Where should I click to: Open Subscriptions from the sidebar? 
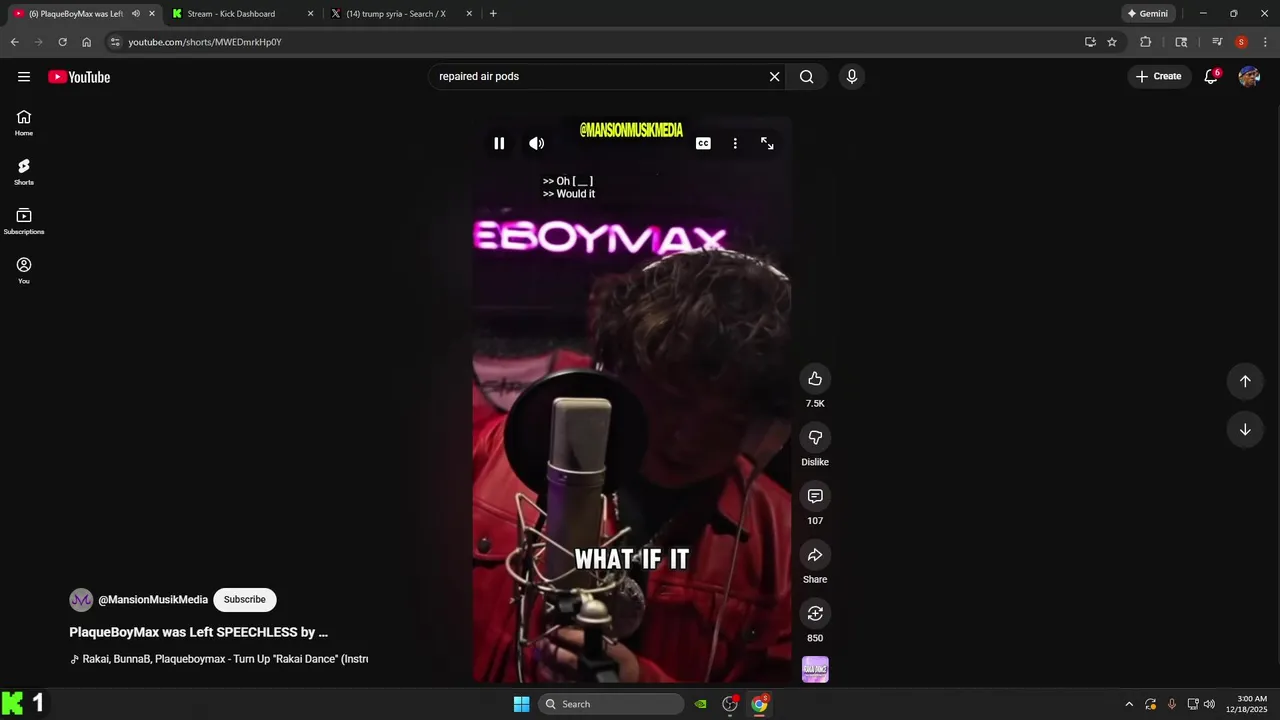(x=24, y=221)
